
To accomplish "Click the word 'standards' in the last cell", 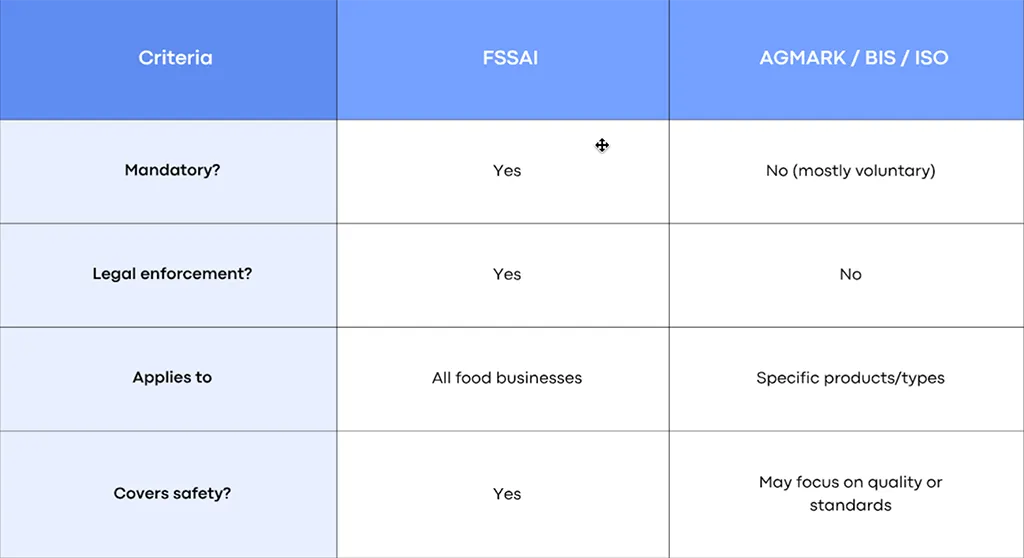I will coord(850,505).
